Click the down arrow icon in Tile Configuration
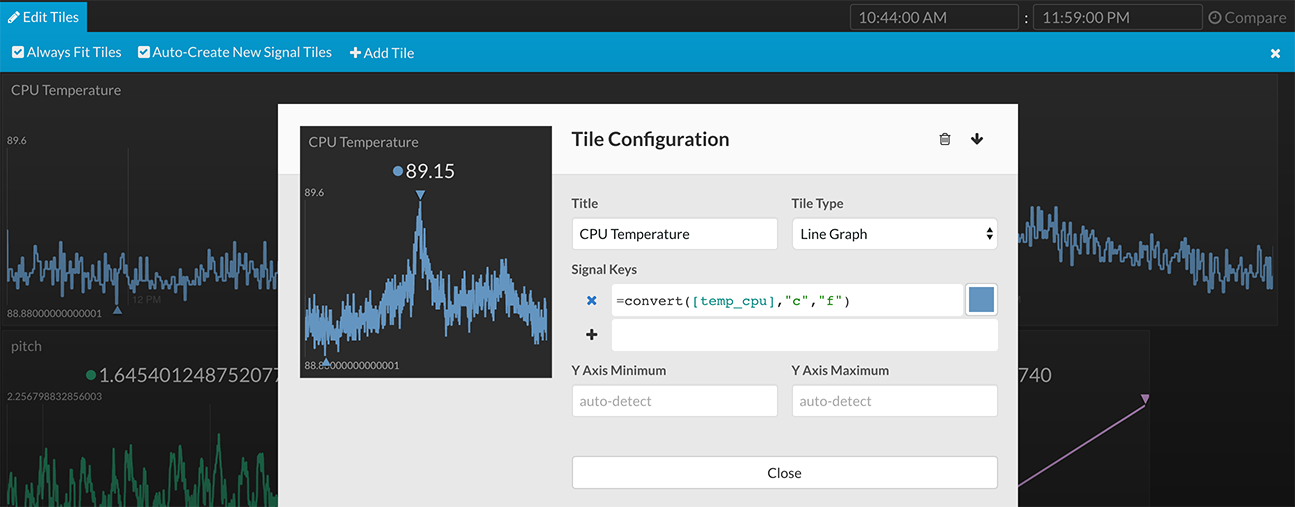 click(x=977, y=139)
